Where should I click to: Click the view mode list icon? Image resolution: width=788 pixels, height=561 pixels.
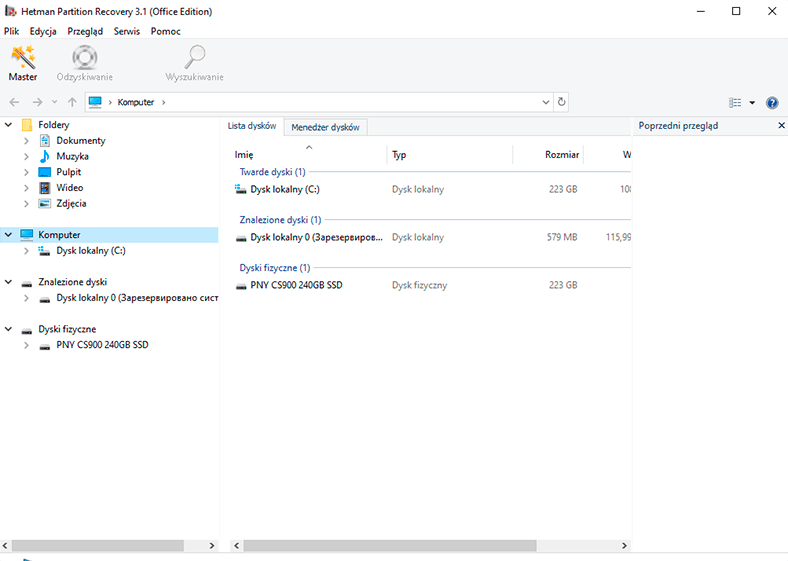coord(735,103)
